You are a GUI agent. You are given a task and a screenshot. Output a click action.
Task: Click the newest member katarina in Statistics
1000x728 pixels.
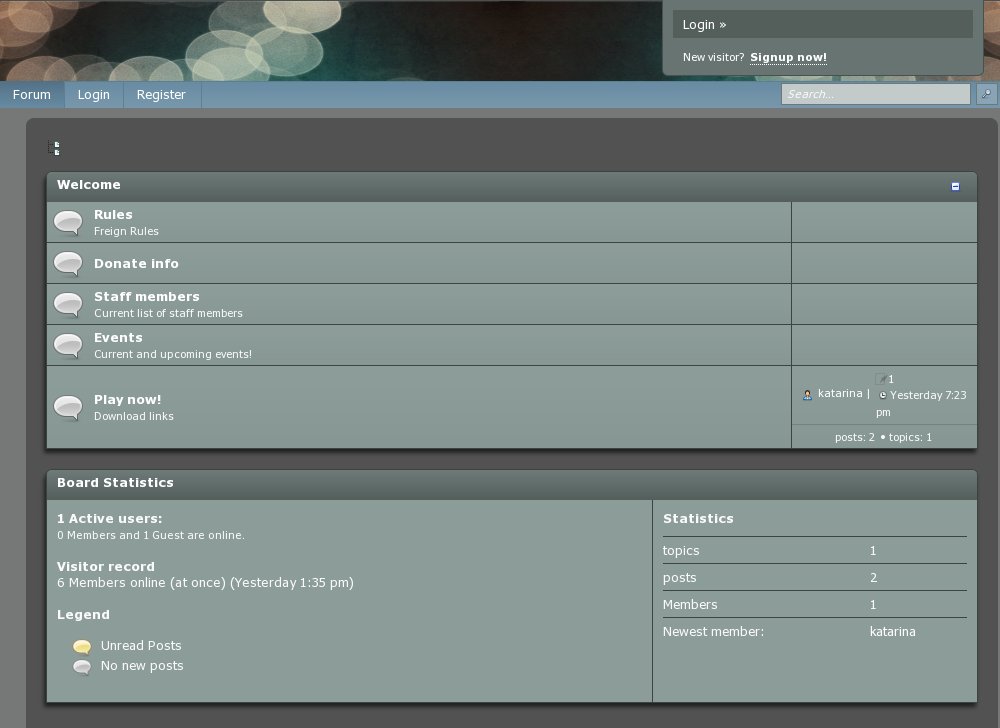(x=892, y=632)
